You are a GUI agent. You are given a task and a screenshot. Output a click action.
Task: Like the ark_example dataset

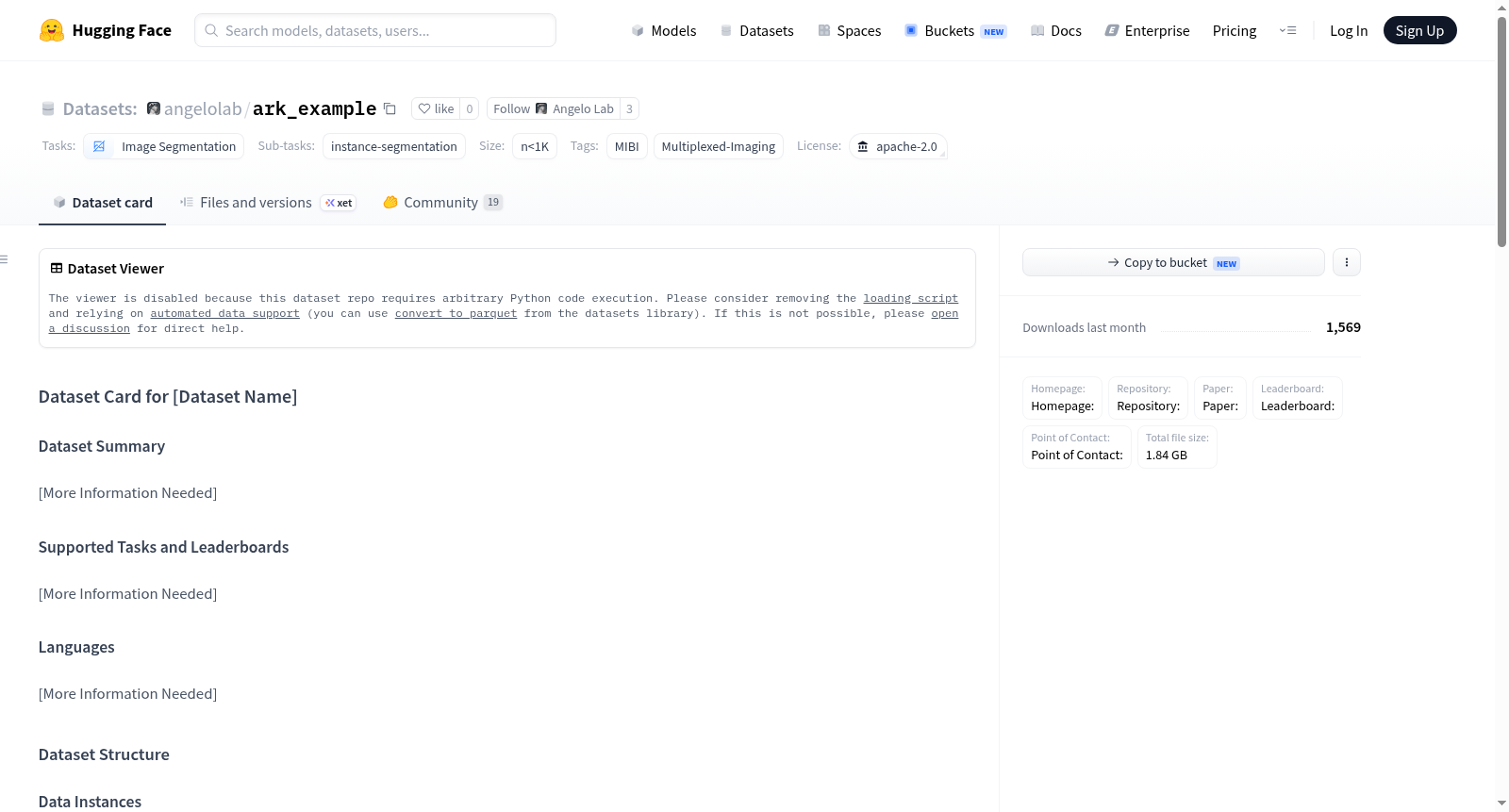[x=436, y=108]
